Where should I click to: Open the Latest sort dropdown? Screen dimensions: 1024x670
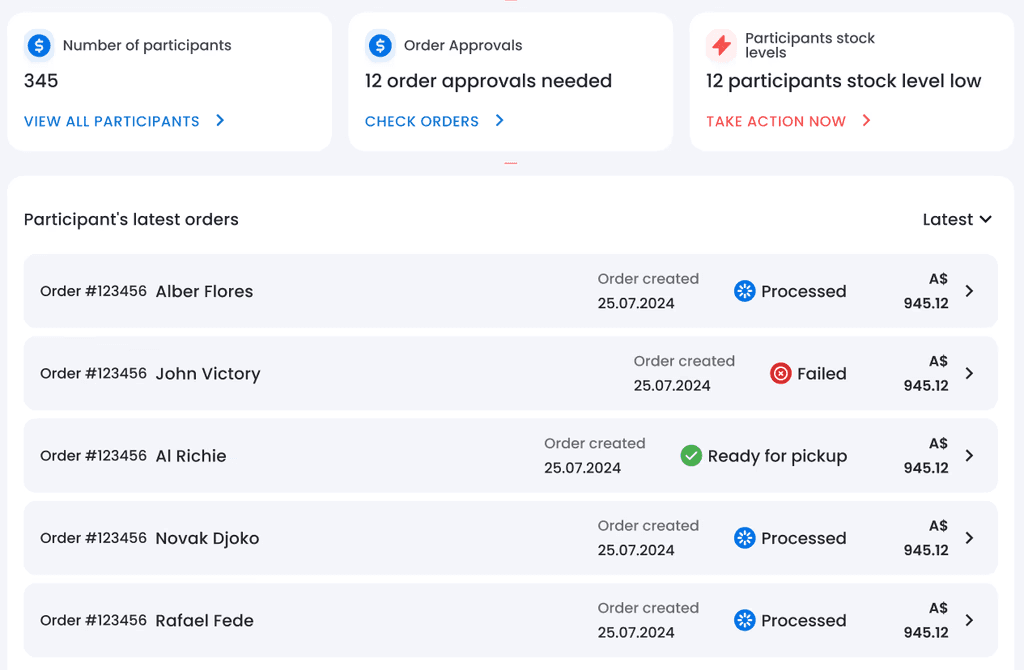click(957, 219)
